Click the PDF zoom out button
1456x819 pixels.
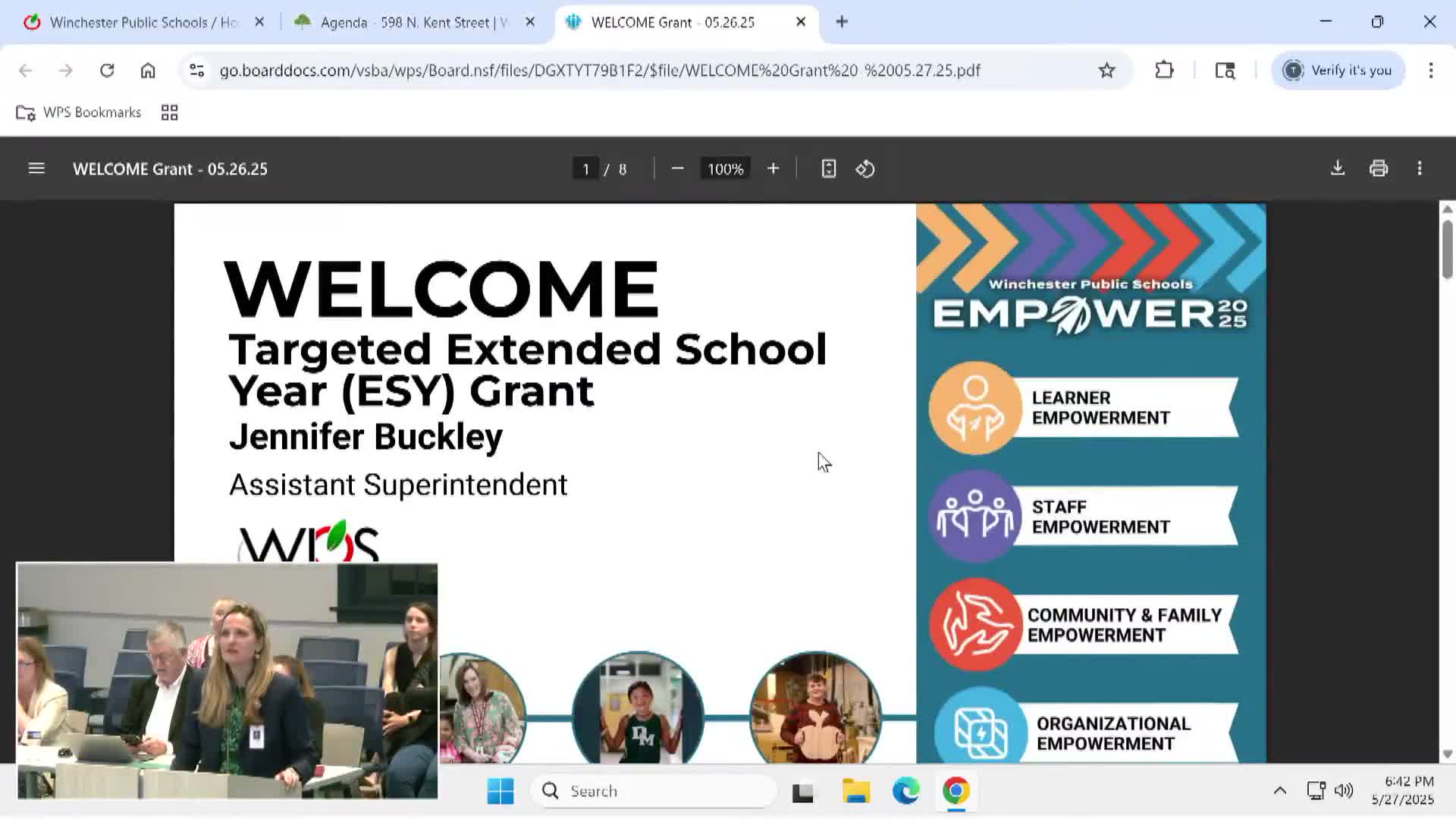[677, 168]
